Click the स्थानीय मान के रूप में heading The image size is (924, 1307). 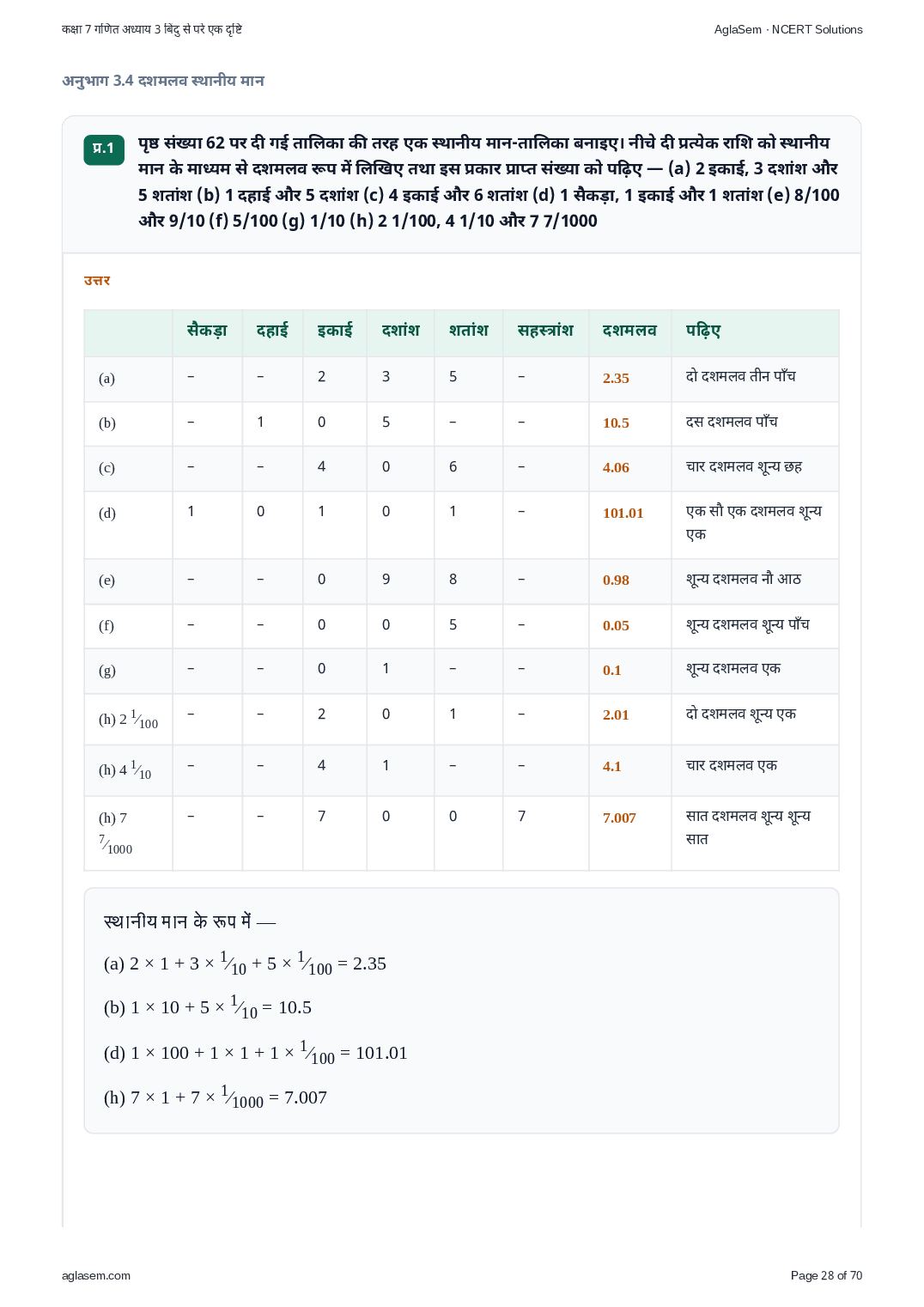click(x=190, y=921)
